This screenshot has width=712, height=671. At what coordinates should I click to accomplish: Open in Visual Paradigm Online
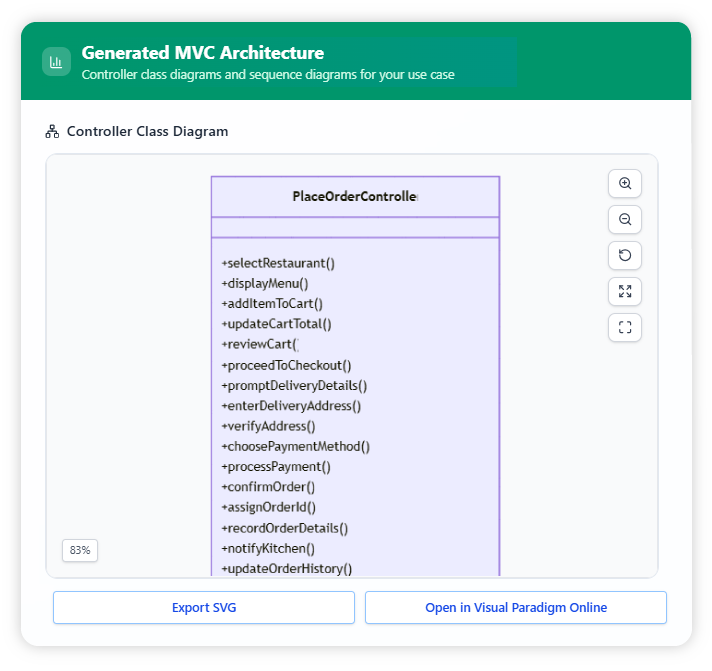[x=515, y=608]
